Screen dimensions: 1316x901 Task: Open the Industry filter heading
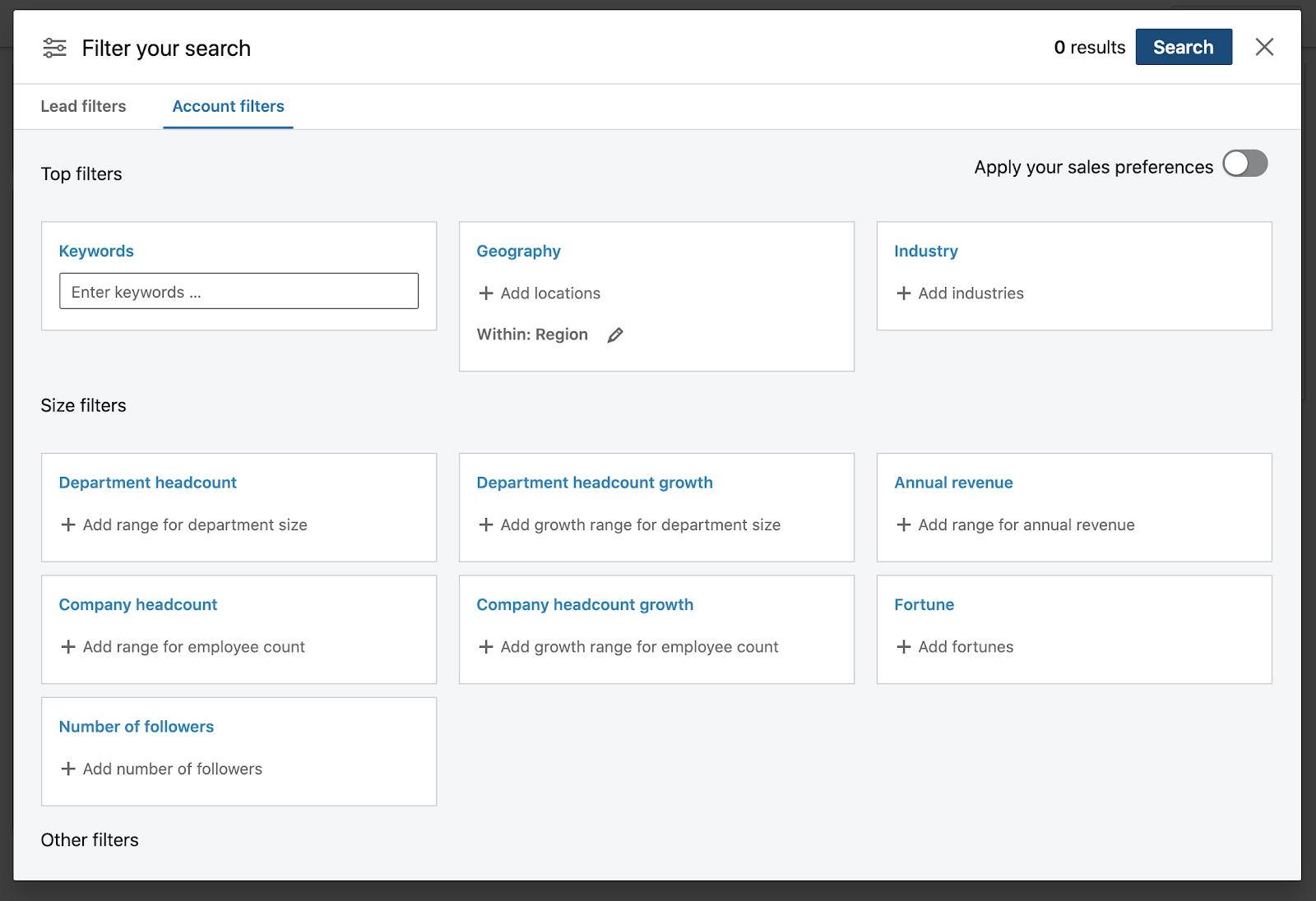pos(926,251)
